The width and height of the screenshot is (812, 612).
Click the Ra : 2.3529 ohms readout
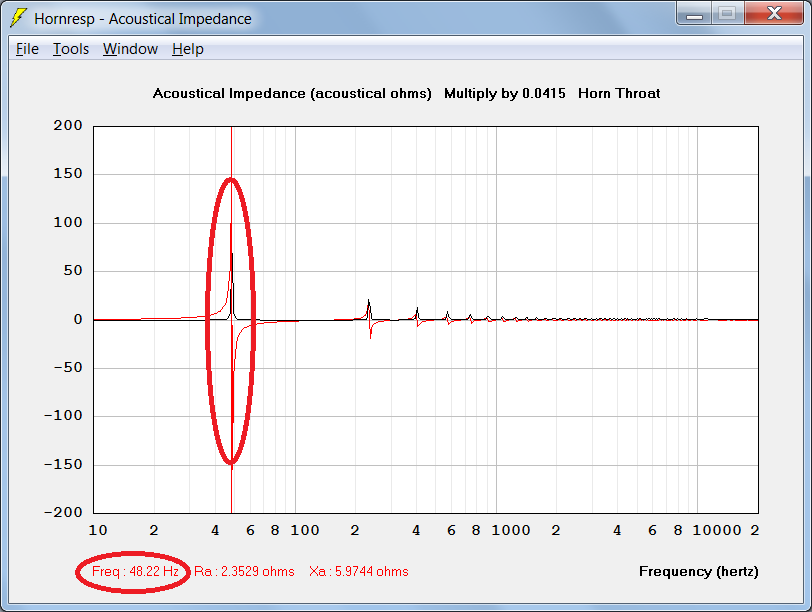tap(244, 572)
